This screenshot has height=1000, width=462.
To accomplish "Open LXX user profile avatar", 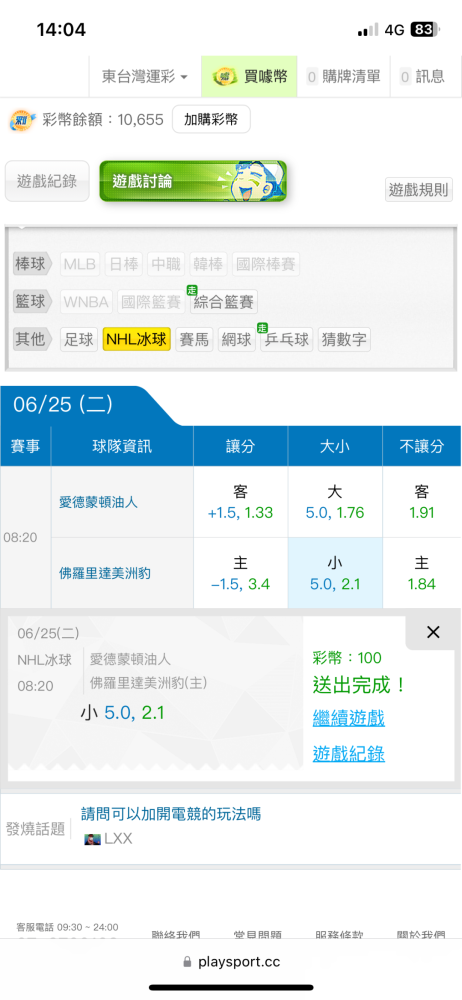I will pos(93,839).
